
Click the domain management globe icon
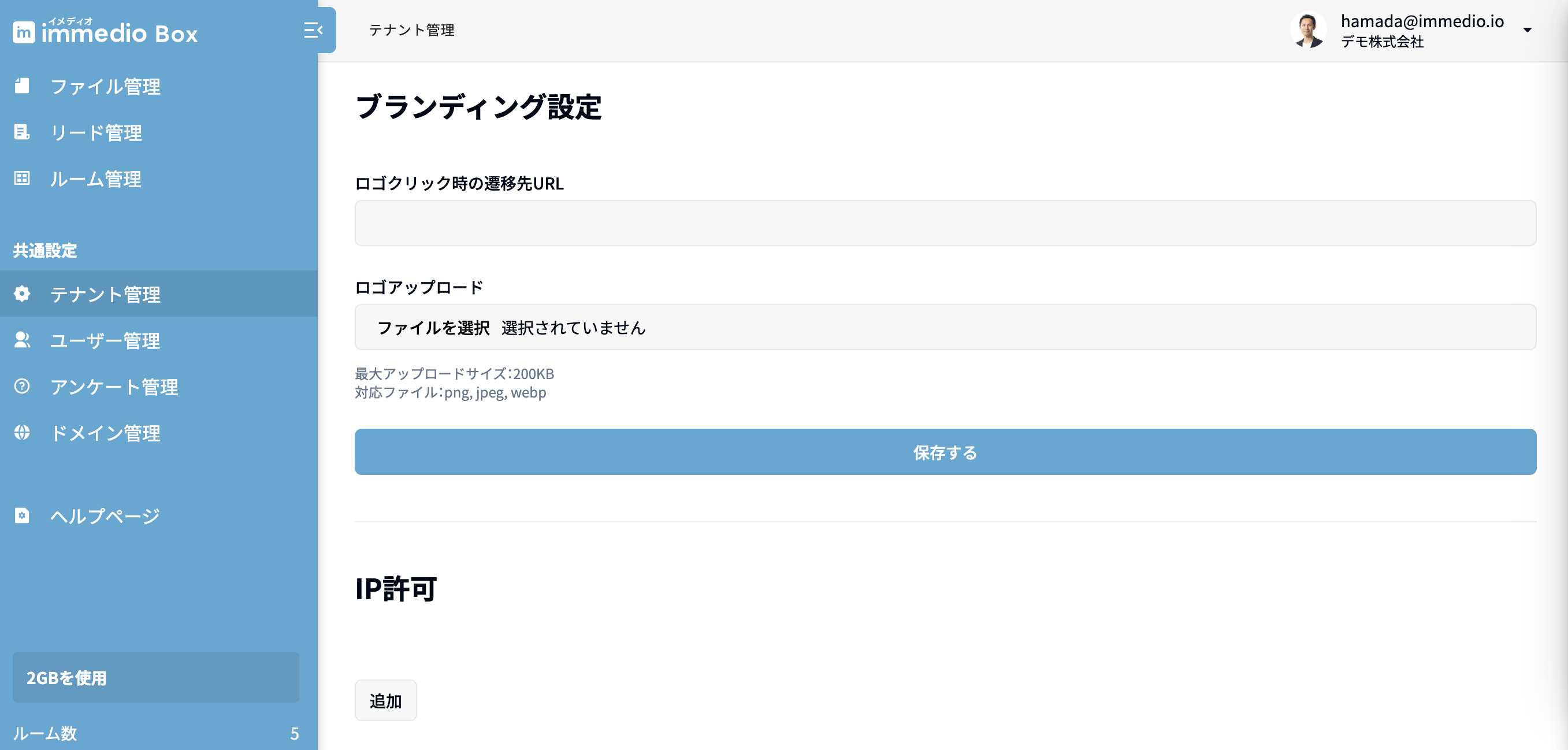click(22, 432)
